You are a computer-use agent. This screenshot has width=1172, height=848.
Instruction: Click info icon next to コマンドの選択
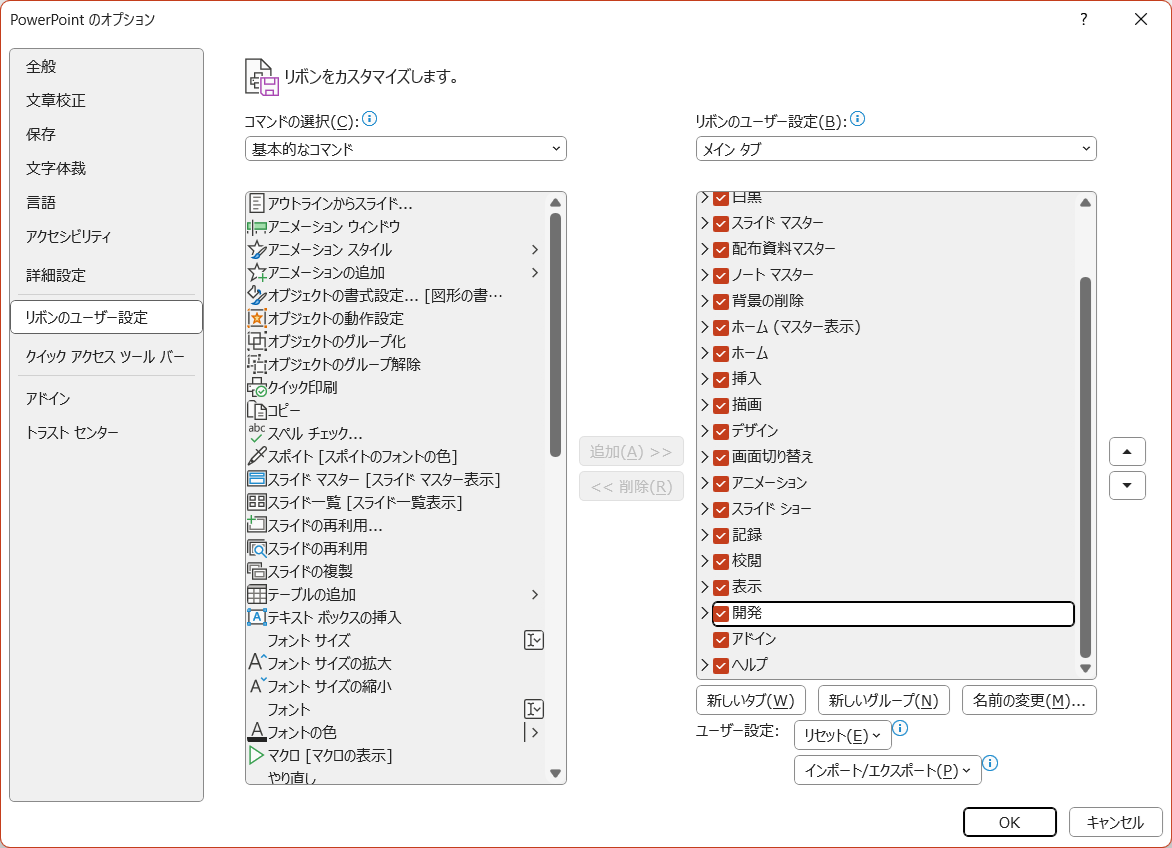point(369,119)
